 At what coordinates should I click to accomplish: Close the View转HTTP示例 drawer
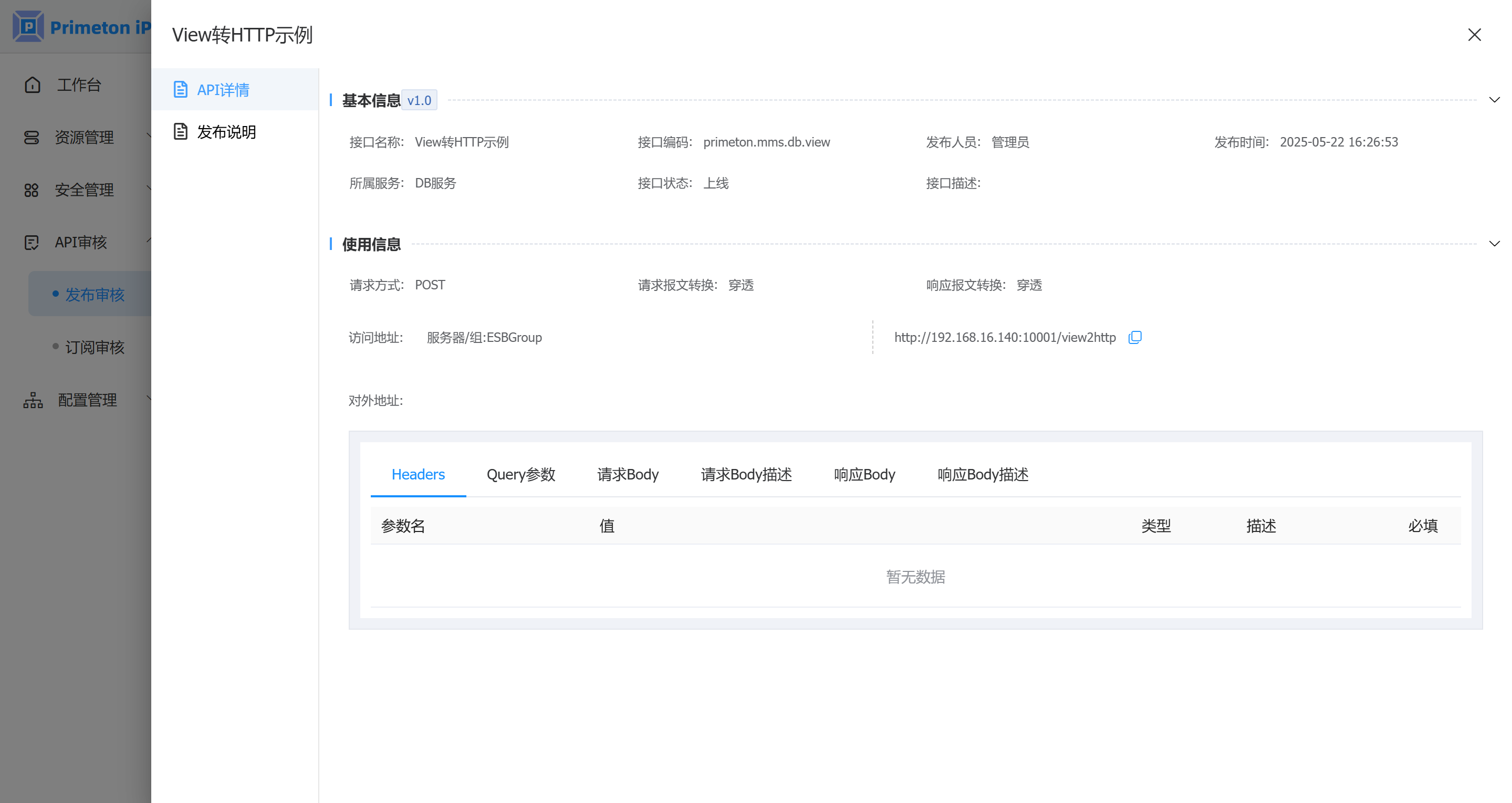[x=1474, y=35]
